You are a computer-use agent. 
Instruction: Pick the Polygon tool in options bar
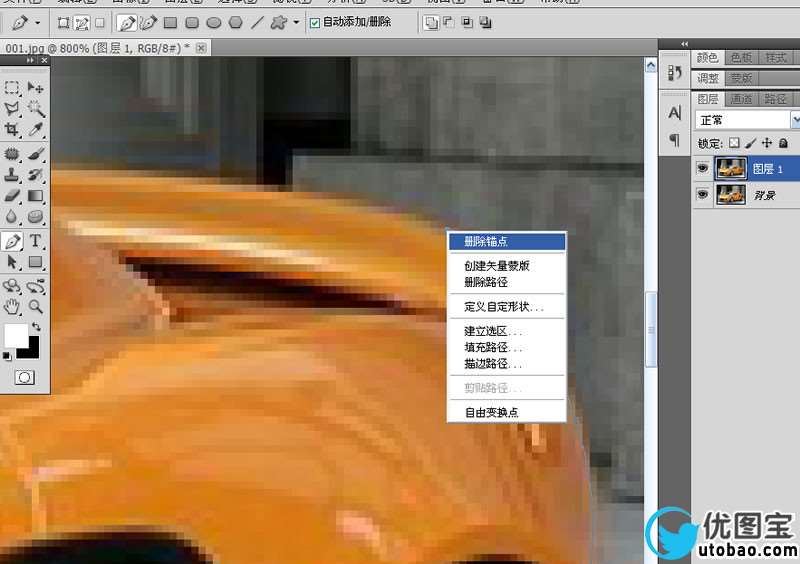[235, 22]
